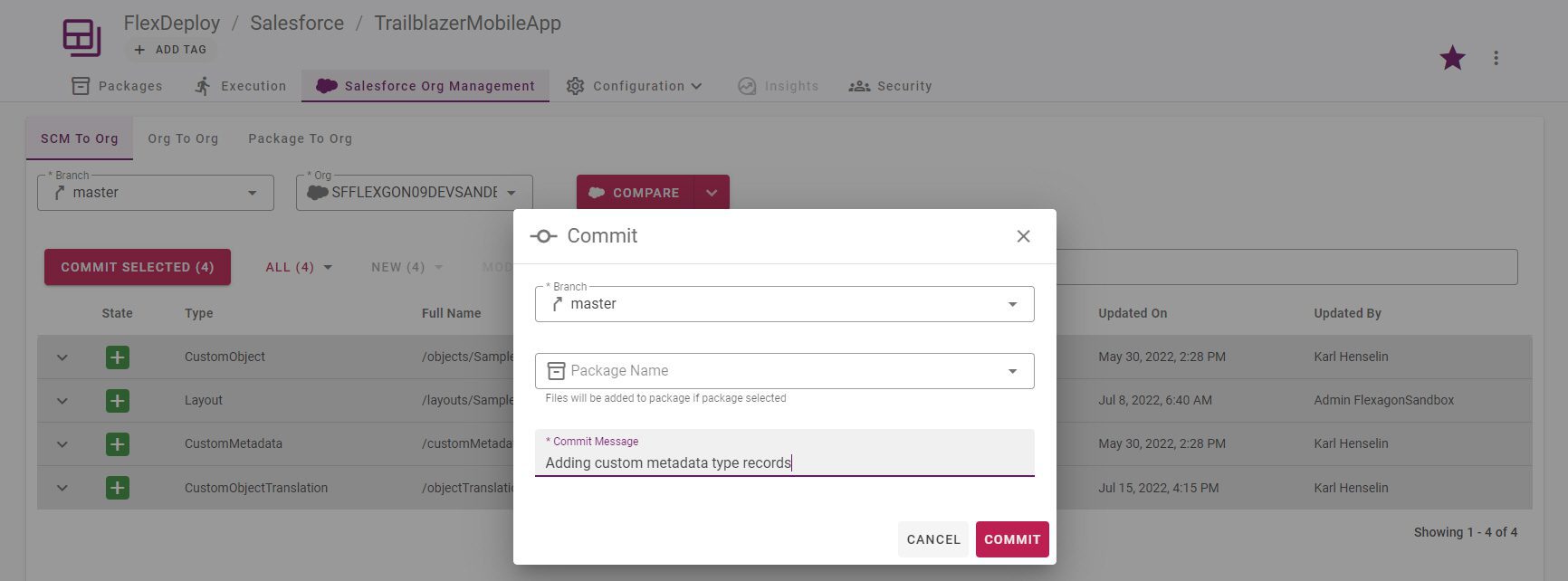Toggle the favorite star icon

coord(1452,58)
